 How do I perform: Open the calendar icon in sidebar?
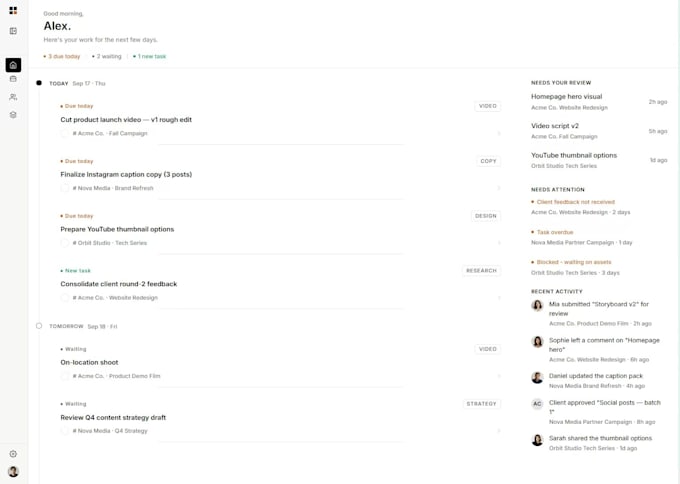coord(13,79)
